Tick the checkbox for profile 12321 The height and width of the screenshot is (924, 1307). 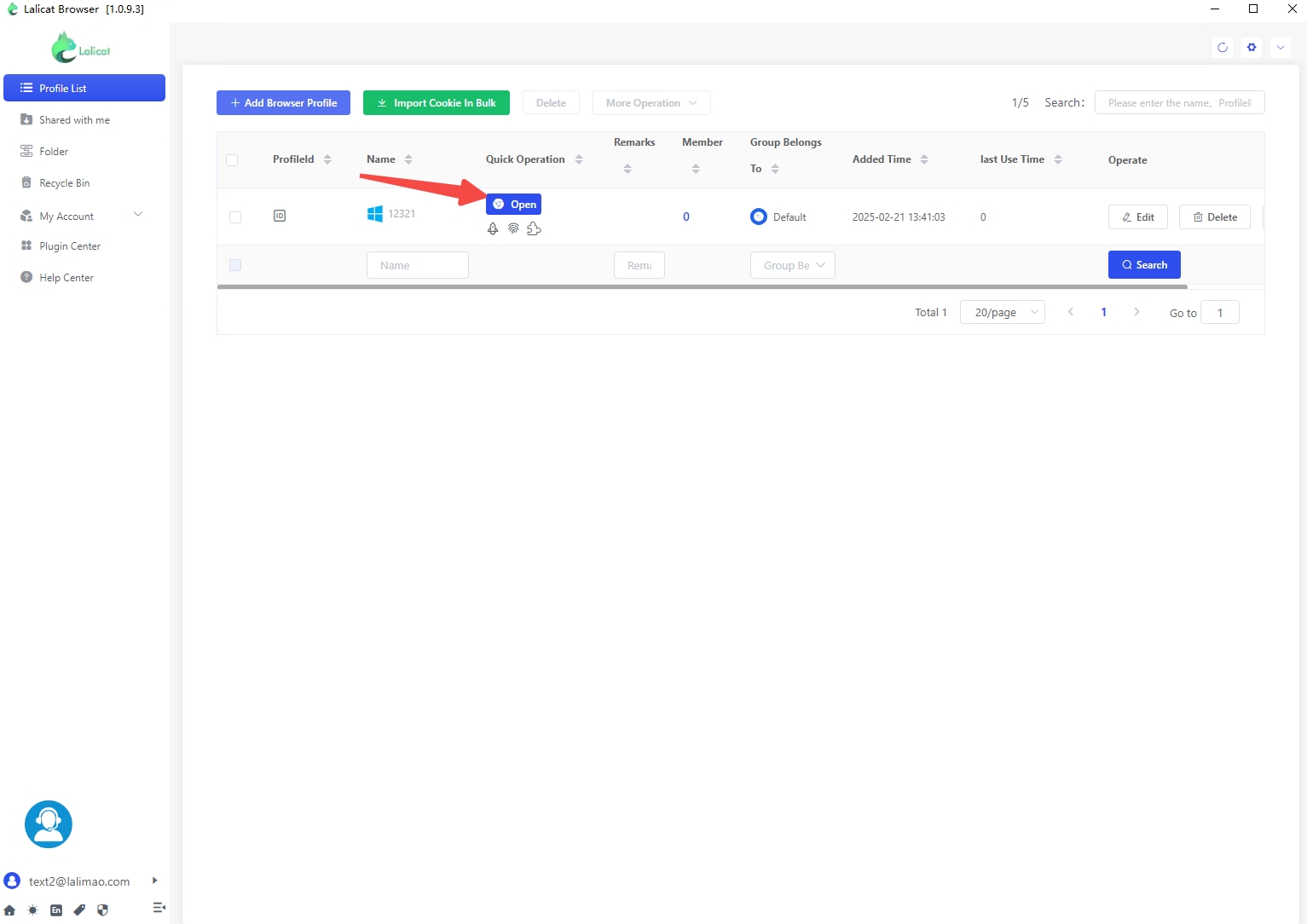pos(235,217)
